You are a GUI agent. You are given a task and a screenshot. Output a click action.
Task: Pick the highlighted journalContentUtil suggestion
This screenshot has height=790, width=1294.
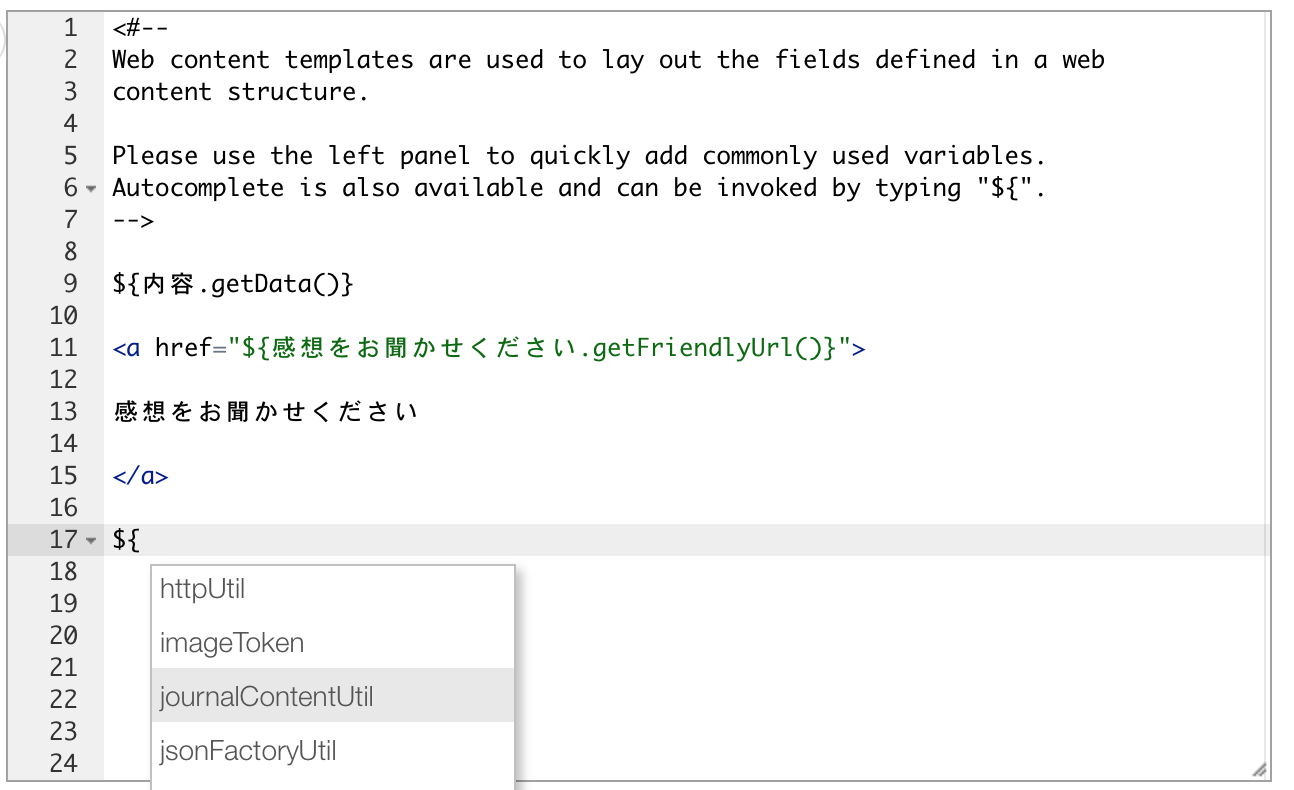(x=266, y=696)
